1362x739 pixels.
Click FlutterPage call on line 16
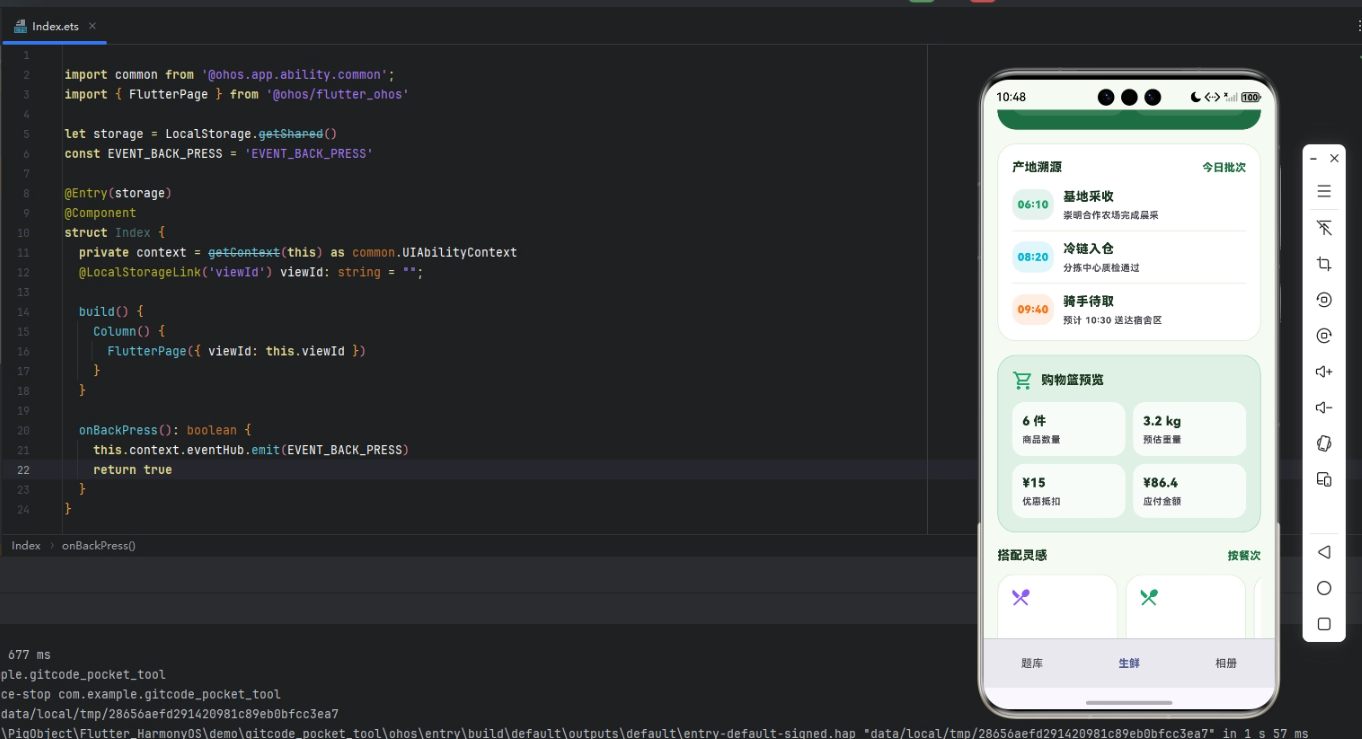pyautogui.click(x=147, y=351)
